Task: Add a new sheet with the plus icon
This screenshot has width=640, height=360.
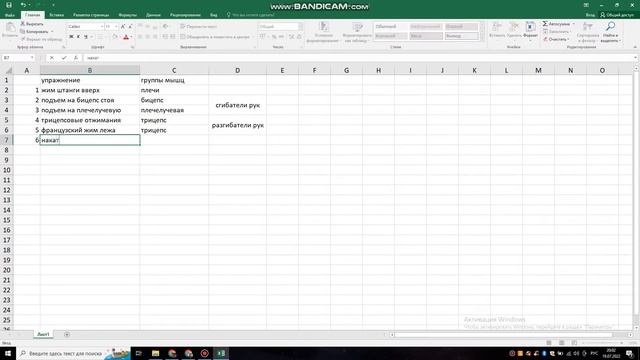Action: click(67, 335)
